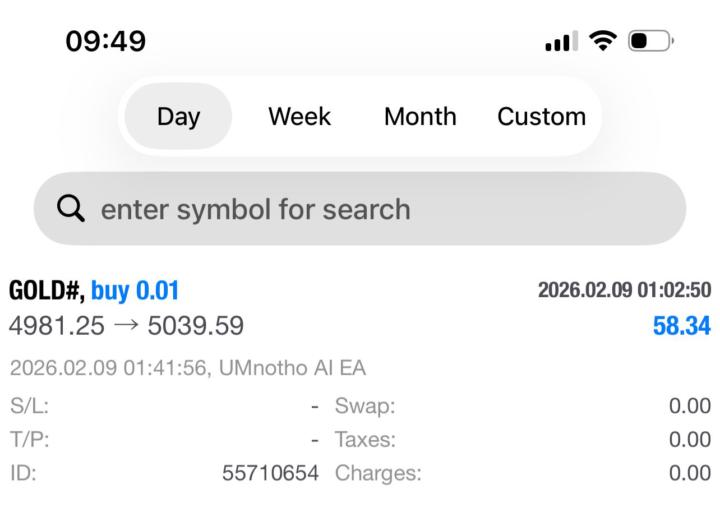Tap the 09:49 status bar clock
This screenshot has height=512, width=720.
(105, 42)
